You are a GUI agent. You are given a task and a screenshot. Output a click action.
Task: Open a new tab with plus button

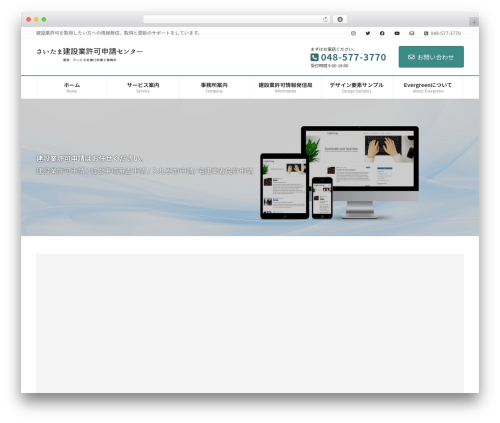[x=474, y=22]
